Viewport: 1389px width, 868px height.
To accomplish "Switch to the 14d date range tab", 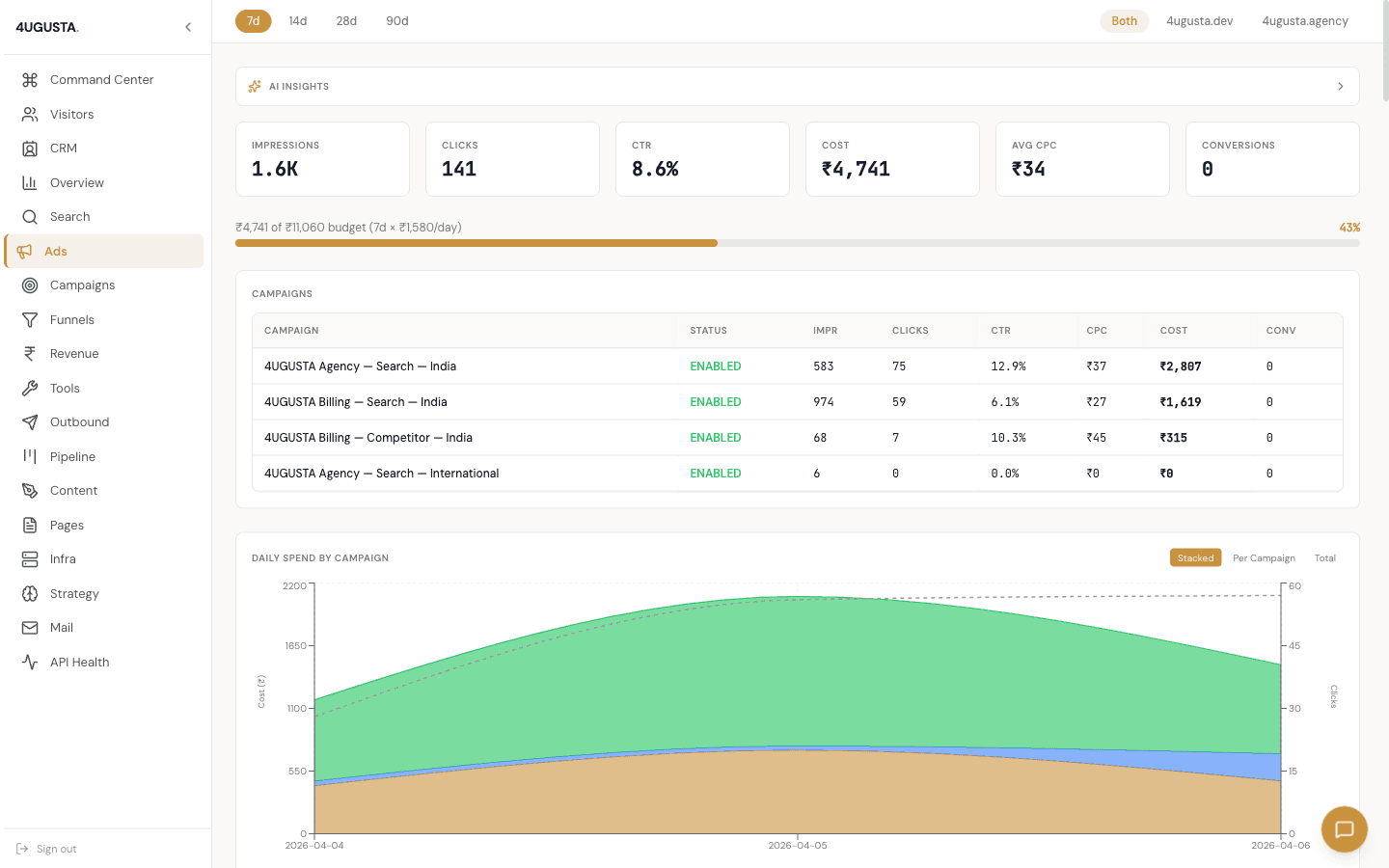I will tap(297, 20).
